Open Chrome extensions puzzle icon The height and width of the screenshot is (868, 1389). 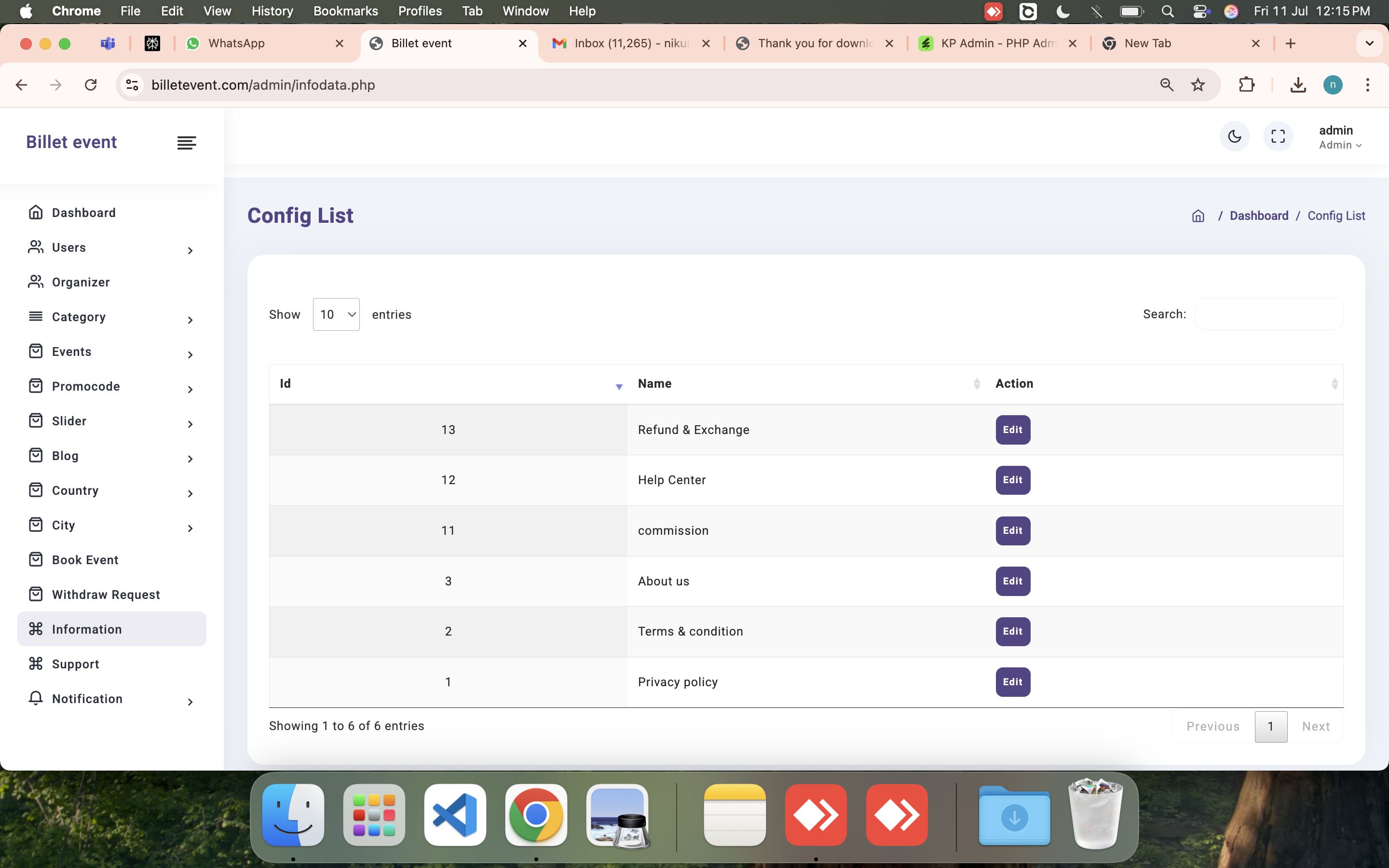pyautogui.click(x=1246, y=85)
